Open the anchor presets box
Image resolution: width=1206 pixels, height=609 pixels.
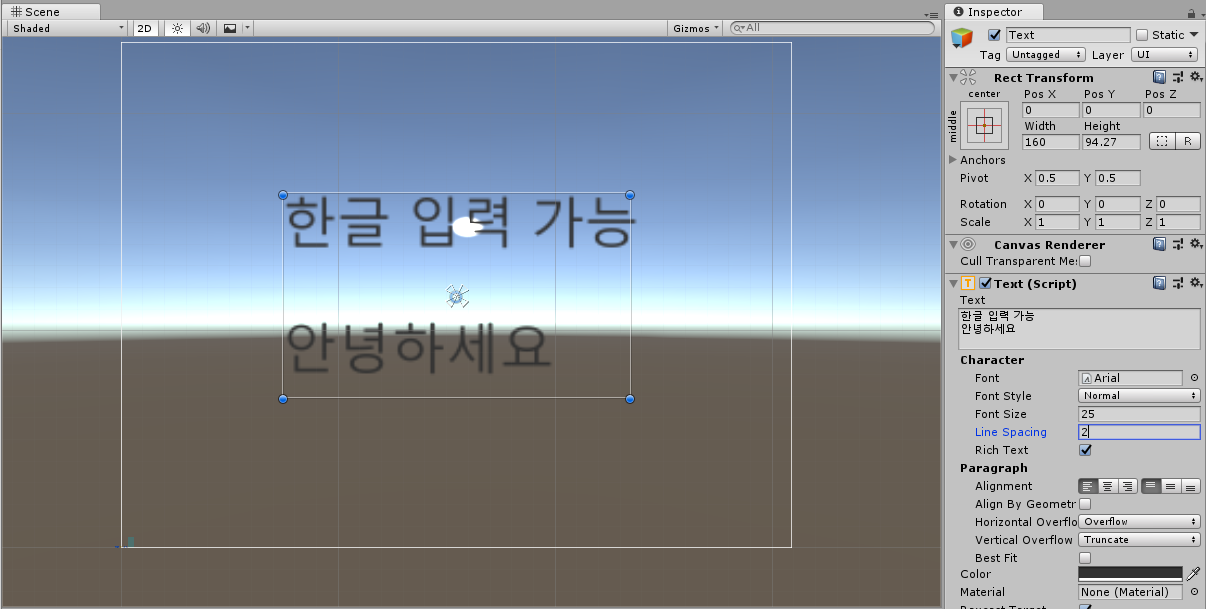tap(985, 125)
